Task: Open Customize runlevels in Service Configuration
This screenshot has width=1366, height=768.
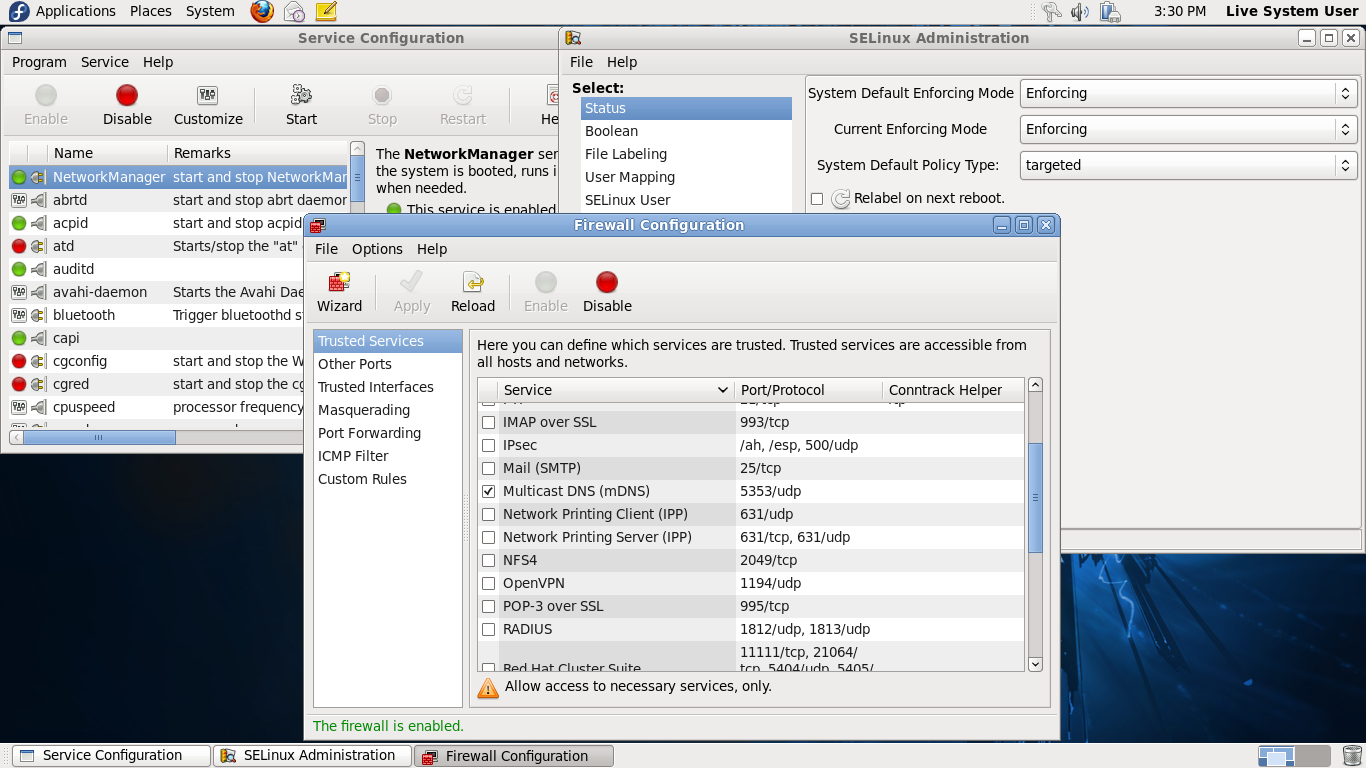Action: point(208,105)
